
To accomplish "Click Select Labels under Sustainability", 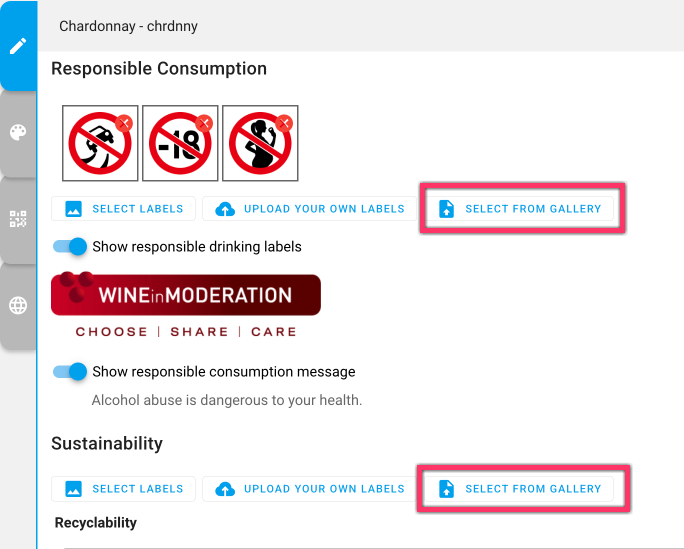I will 123,489.
